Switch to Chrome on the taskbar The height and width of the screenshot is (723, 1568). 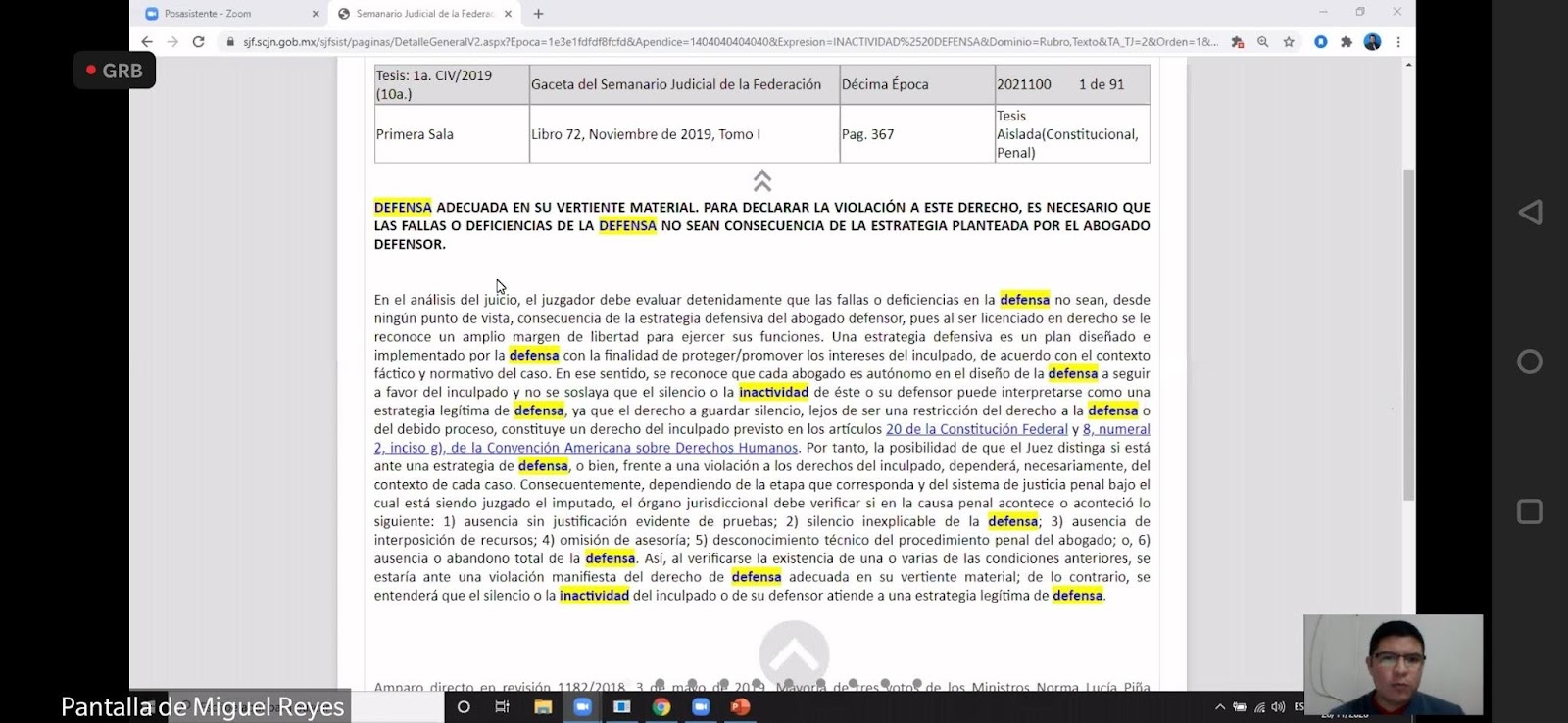tap(661, 706)
